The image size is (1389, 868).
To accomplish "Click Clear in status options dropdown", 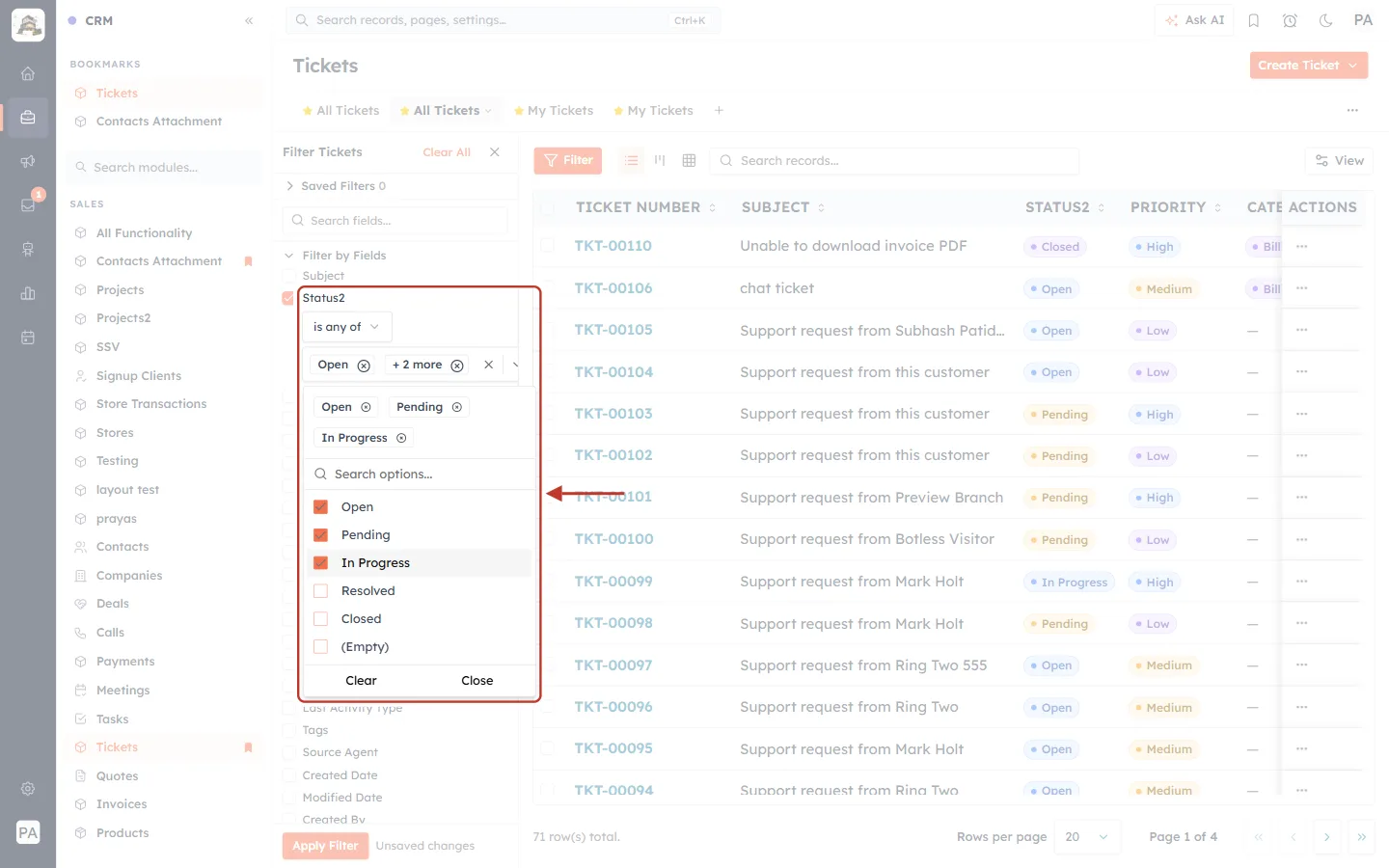I will point(361,681).
